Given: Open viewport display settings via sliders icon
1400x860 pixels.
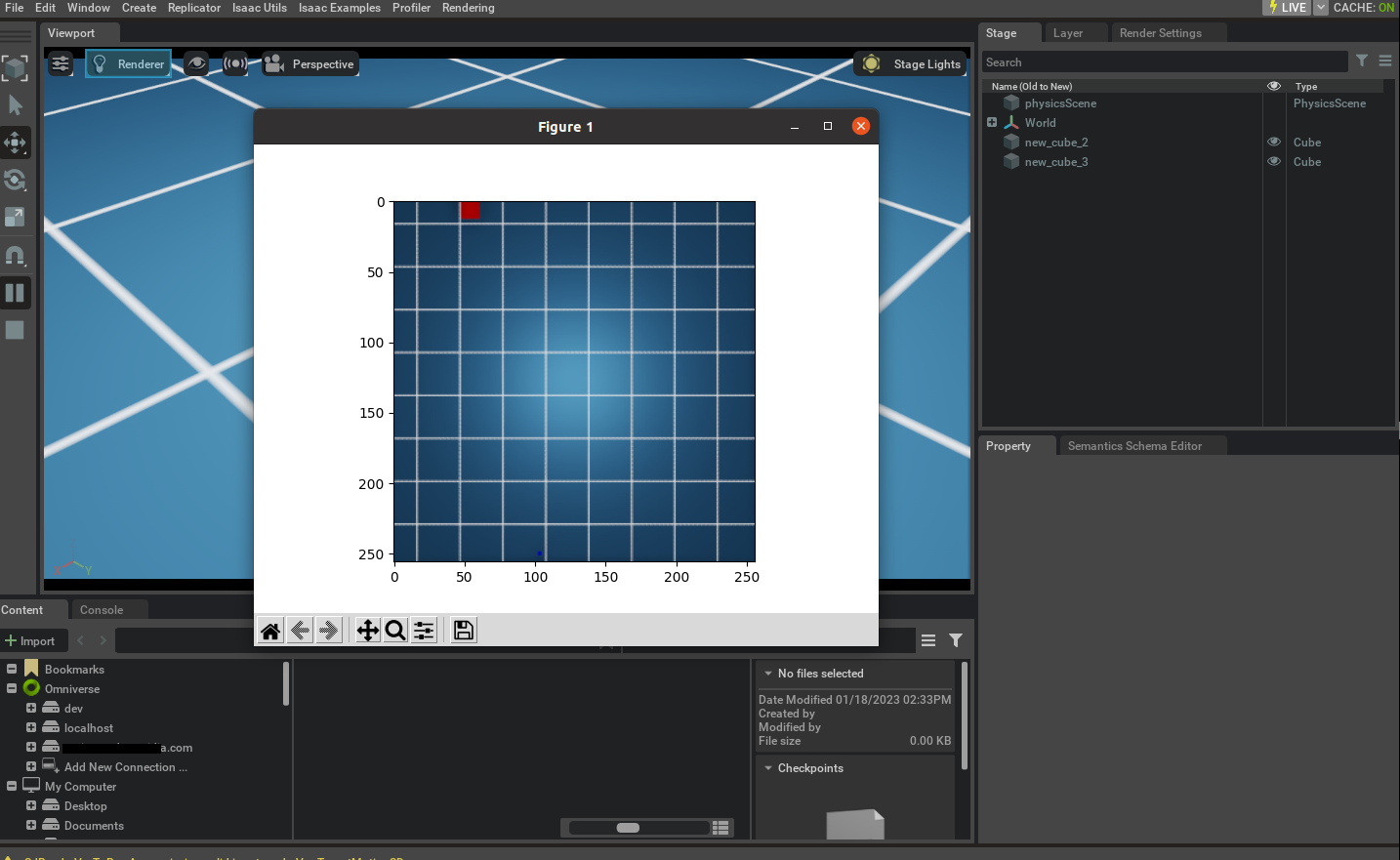Looking at the screenshot, I should click(61, 62).
